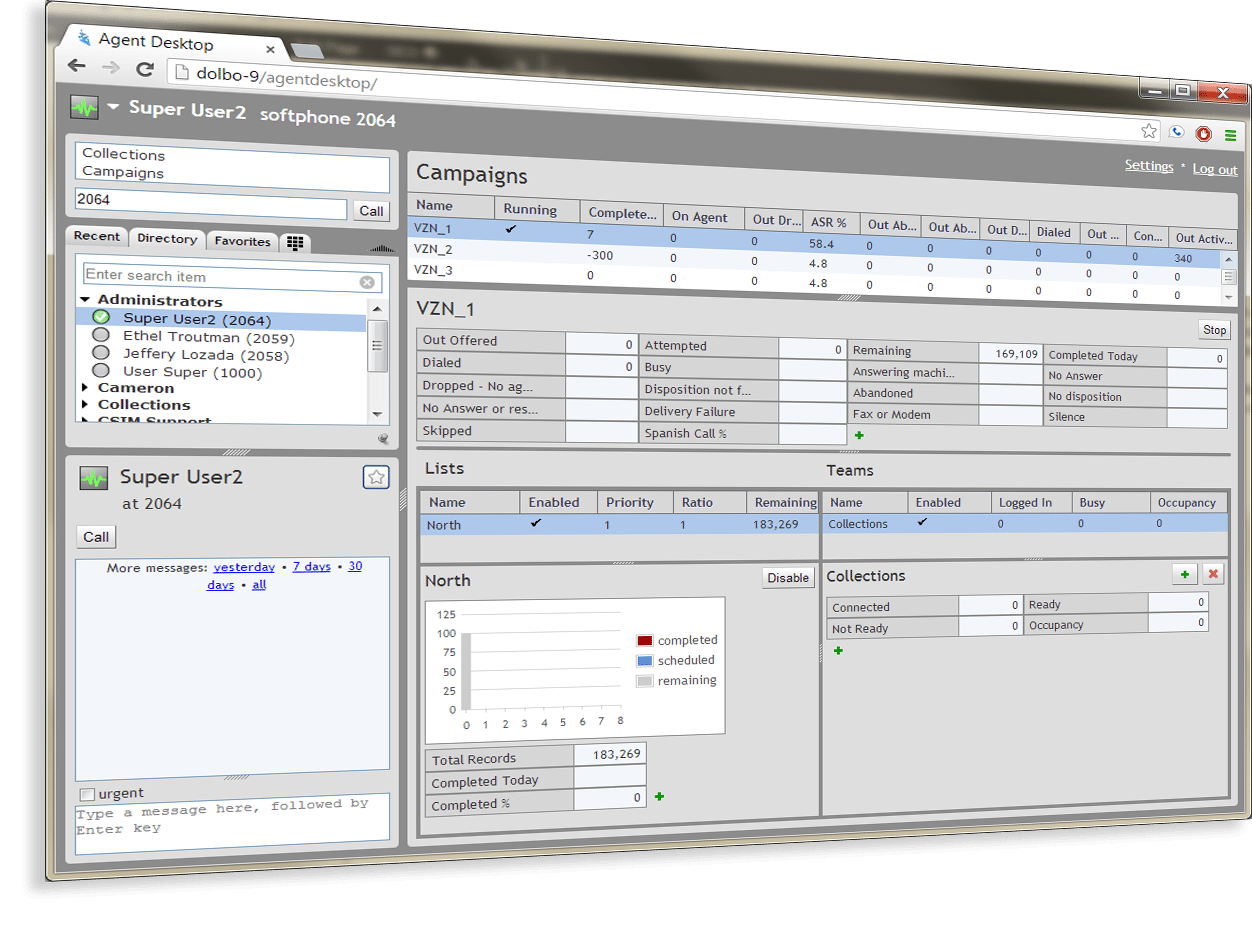Add Super User2 to favorites with the star icon
1252x934 pixels.
pyautogui.click(x=376, y=477)
